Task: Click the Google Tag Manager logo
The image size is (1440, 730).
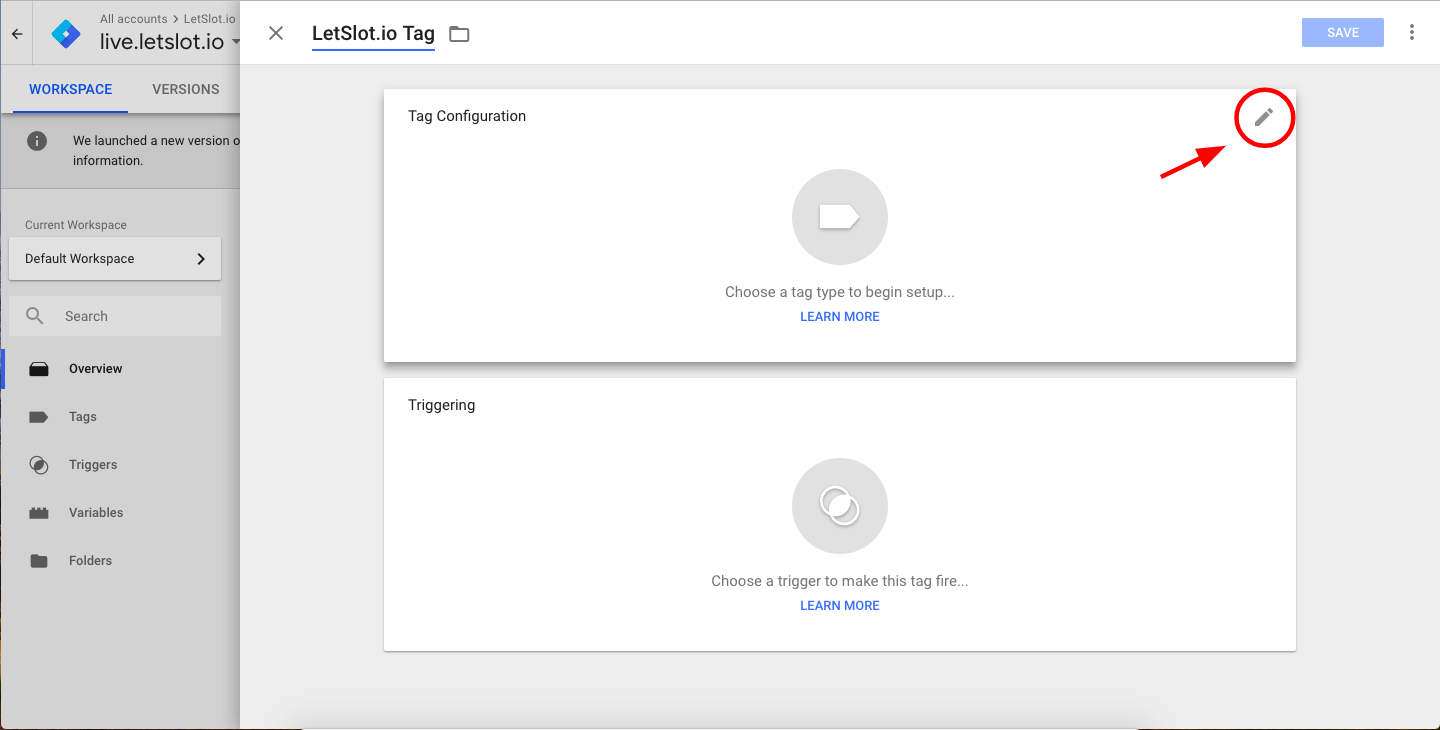Action: coord(66,33)
